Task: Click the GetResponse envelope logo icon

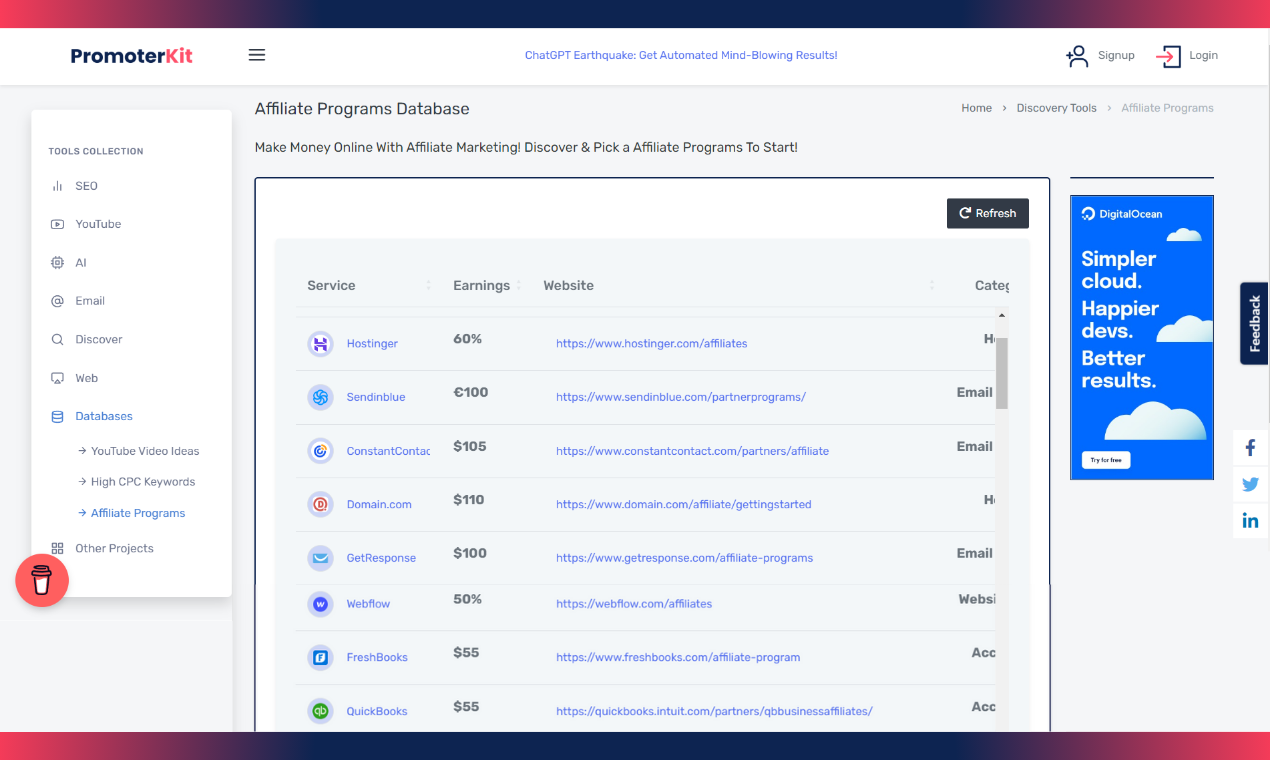Action: tap(320, 558)
